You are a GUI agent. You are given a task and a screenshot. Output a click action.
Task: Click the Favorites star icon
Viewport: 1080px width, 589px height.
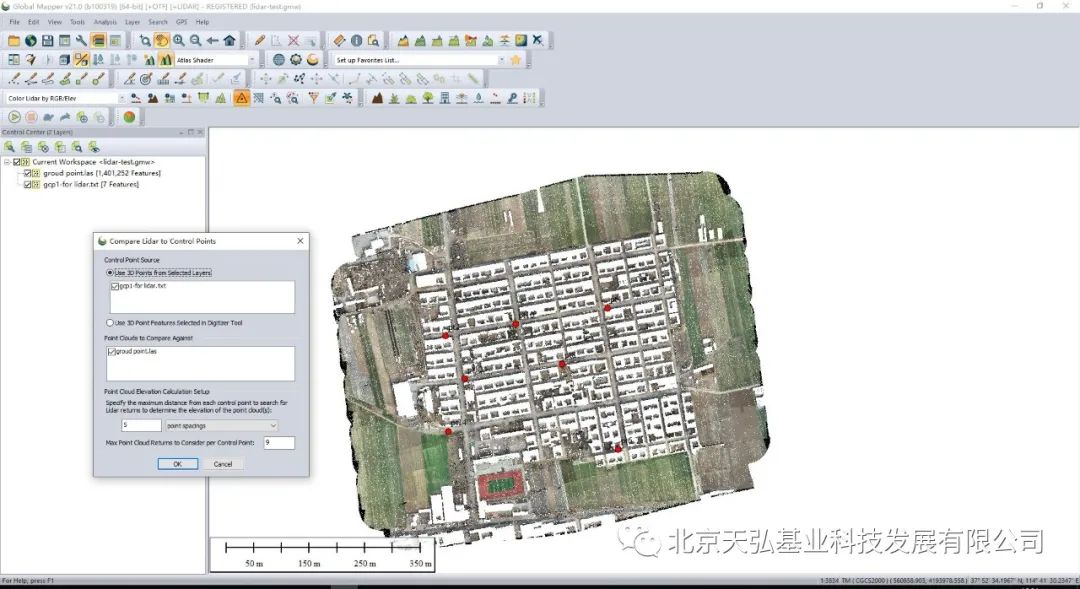pos(515,60)
